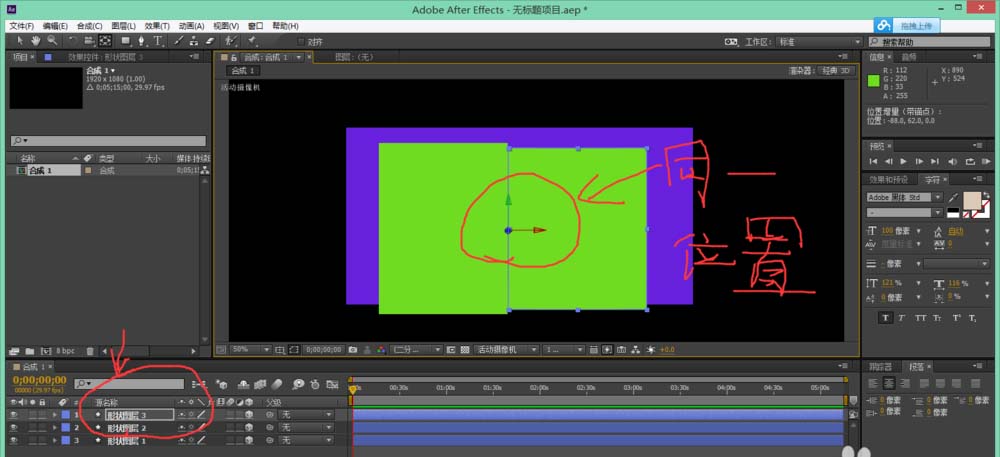Choose the Pen tool
This screenshot has height=457, width=1000.
point(141,41)
